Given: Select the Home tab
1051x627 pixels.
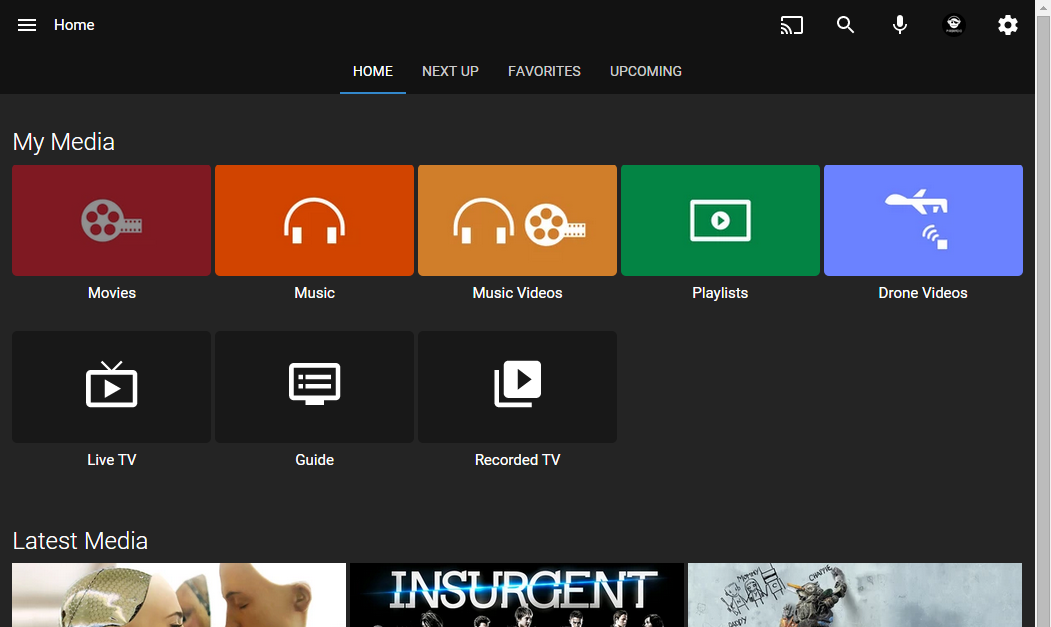Looking at the screenshot, I should [373, 71].
